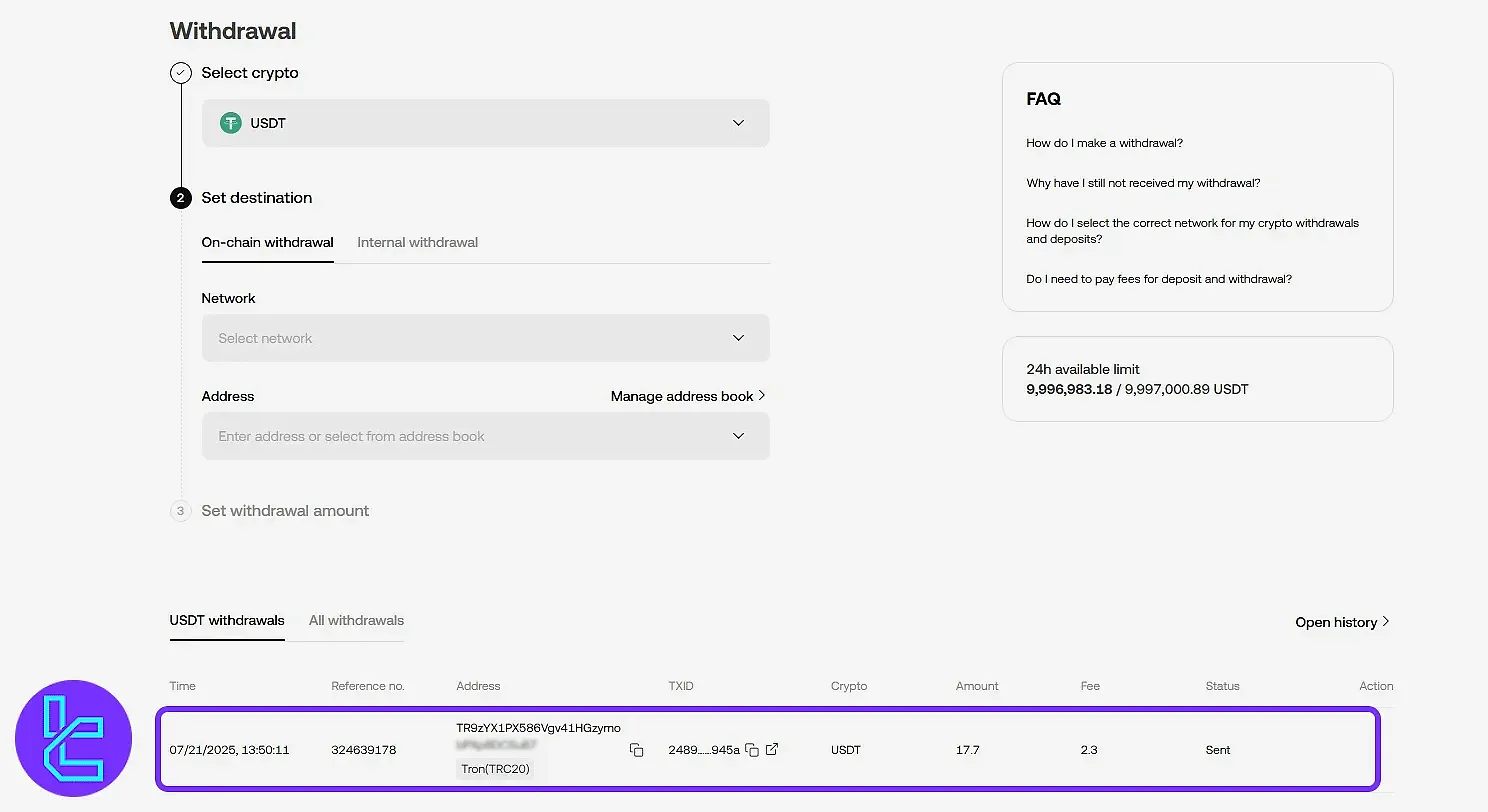Select the On-chain withdrawal tab
This screenshot has height=812, width=1488.
tap(267, 242)
